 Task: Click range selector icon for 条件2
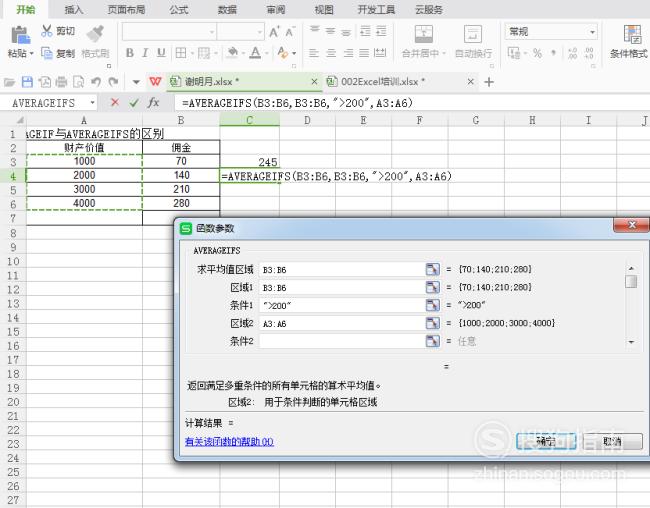coord(432,341)
